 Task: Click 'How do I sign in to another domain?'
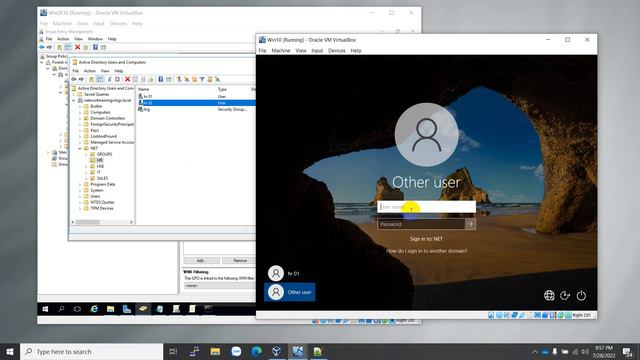pyautogui.click(x=427, y=251)
